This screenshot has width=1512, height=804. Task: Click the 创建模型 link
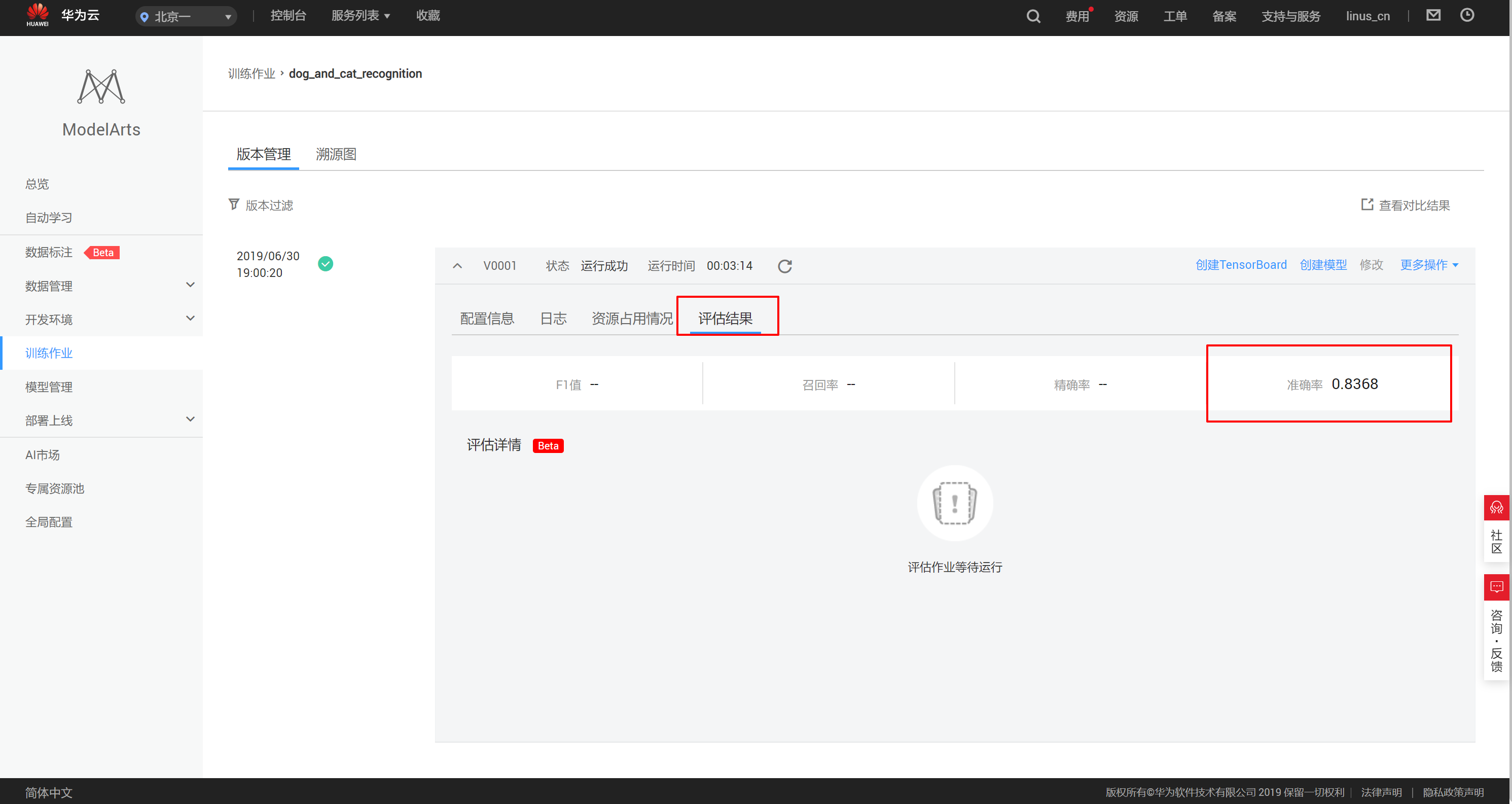tap(1322, 265)
